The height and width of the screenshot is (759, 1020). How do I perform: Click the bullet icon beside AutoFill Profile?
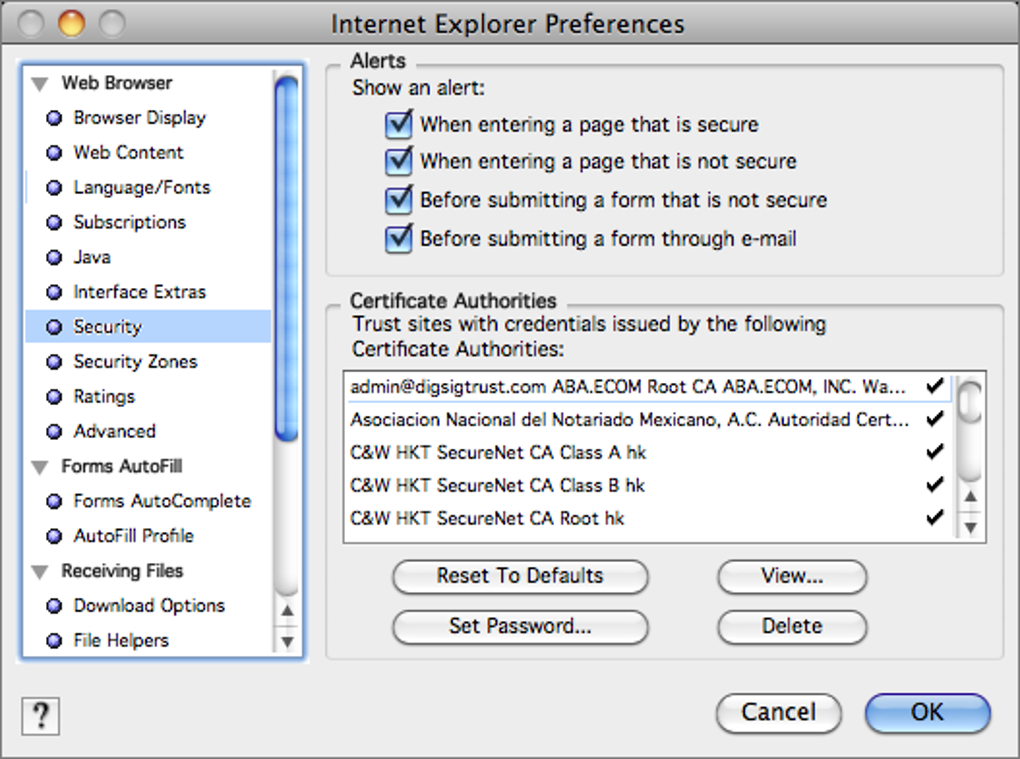[x=55, y=536]
